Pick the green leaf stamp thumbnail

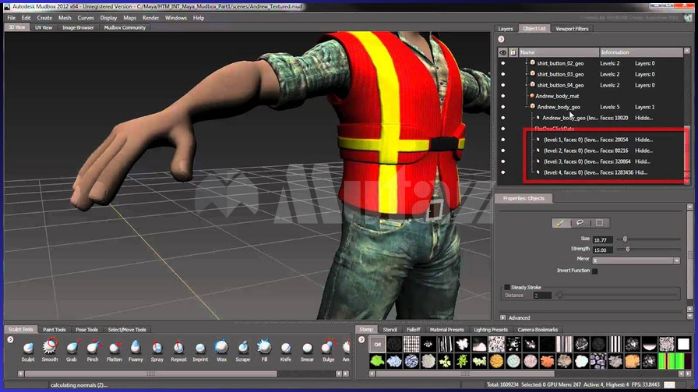point(377,361)
